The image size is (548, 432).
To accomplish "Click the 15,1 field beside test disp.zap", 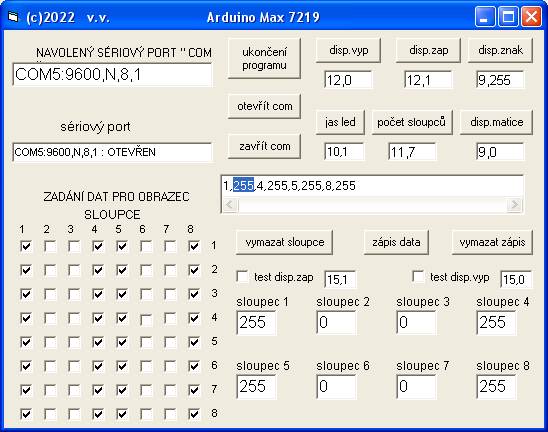I will tap(340, 280).
